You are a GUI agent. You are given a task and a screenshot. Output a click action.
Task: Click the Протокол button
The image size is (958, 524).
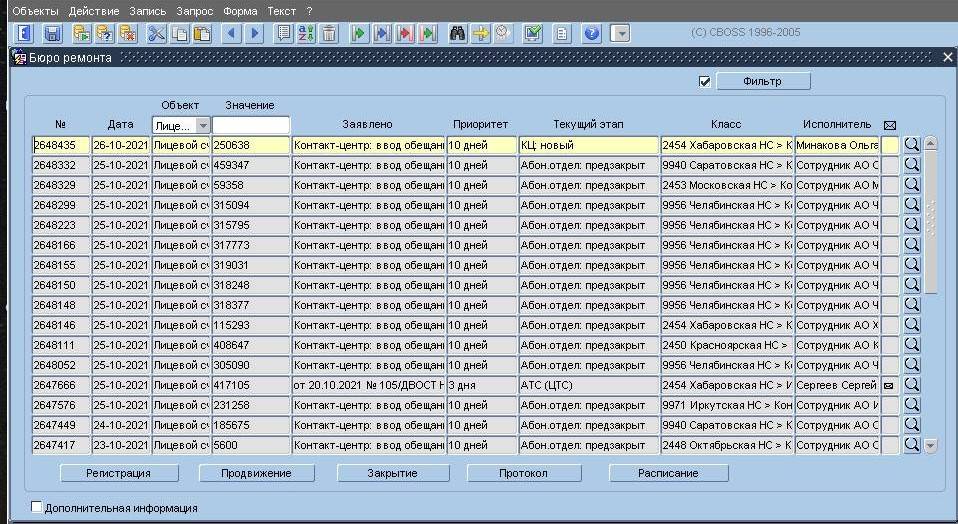coord(524,473)
